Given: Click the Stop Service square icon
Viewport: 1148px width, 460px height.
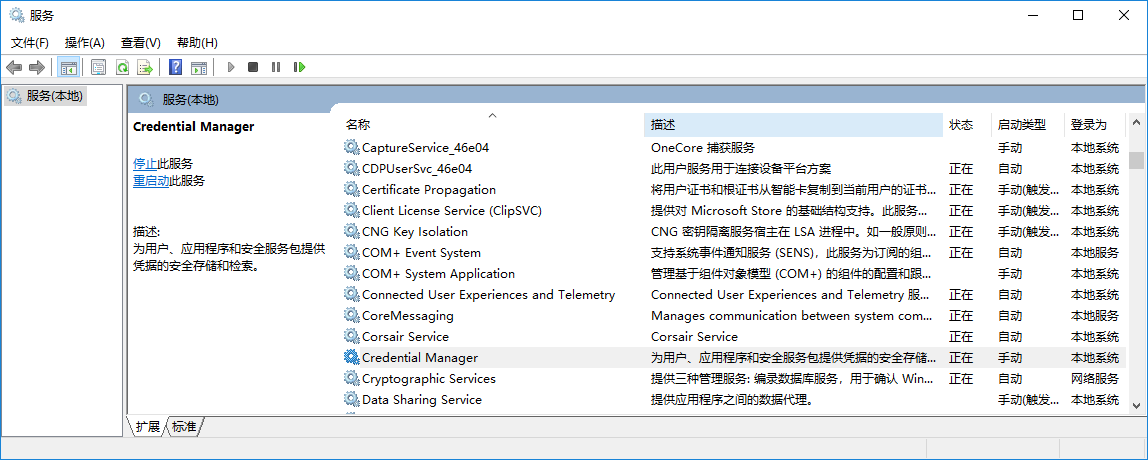Looking at the screenshot, I should click(253, 67).
